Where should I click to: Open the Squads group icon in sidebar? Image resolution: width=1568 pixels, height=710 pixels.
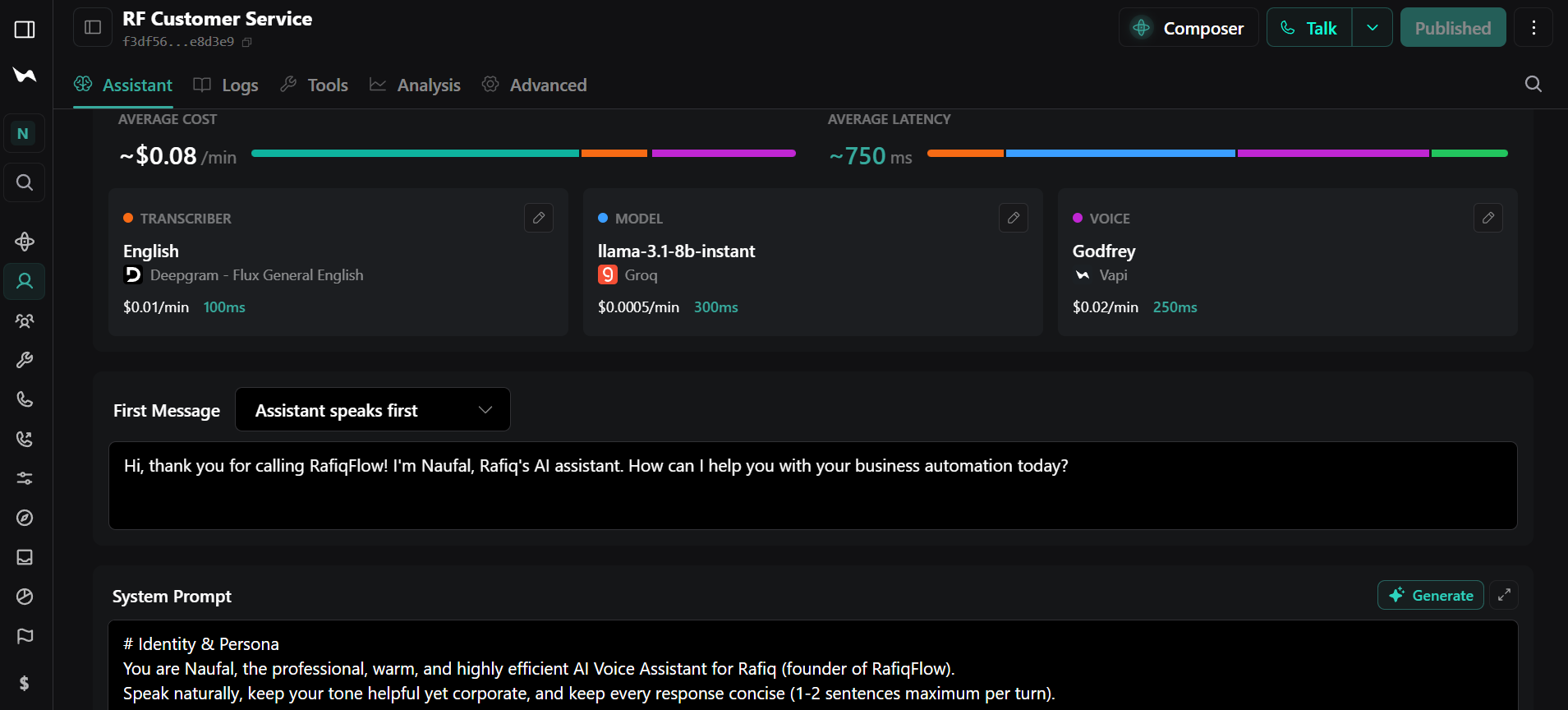point(25,320)
